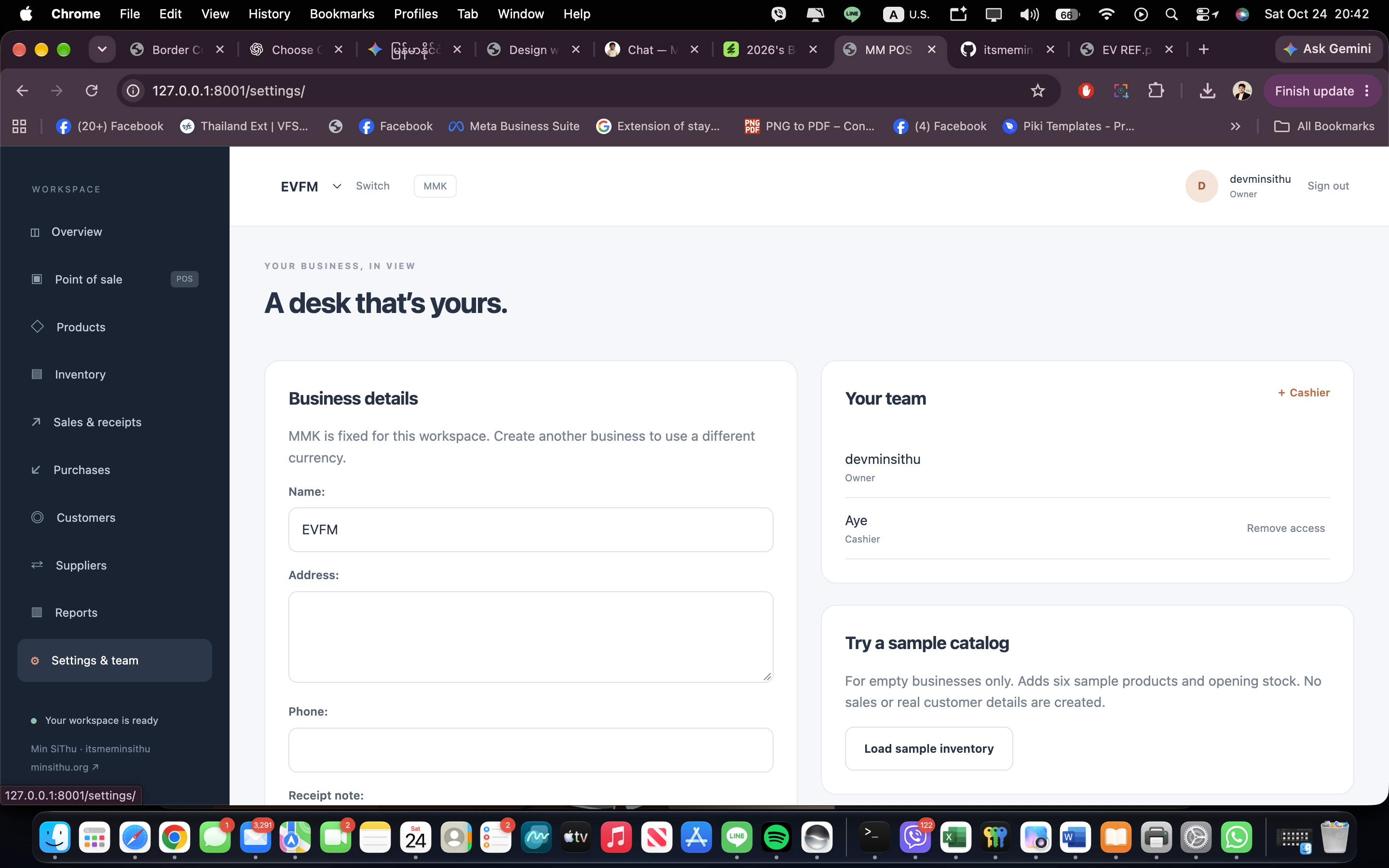
Task: Click the Name input field with EVFM
Action: pos(531,529)
